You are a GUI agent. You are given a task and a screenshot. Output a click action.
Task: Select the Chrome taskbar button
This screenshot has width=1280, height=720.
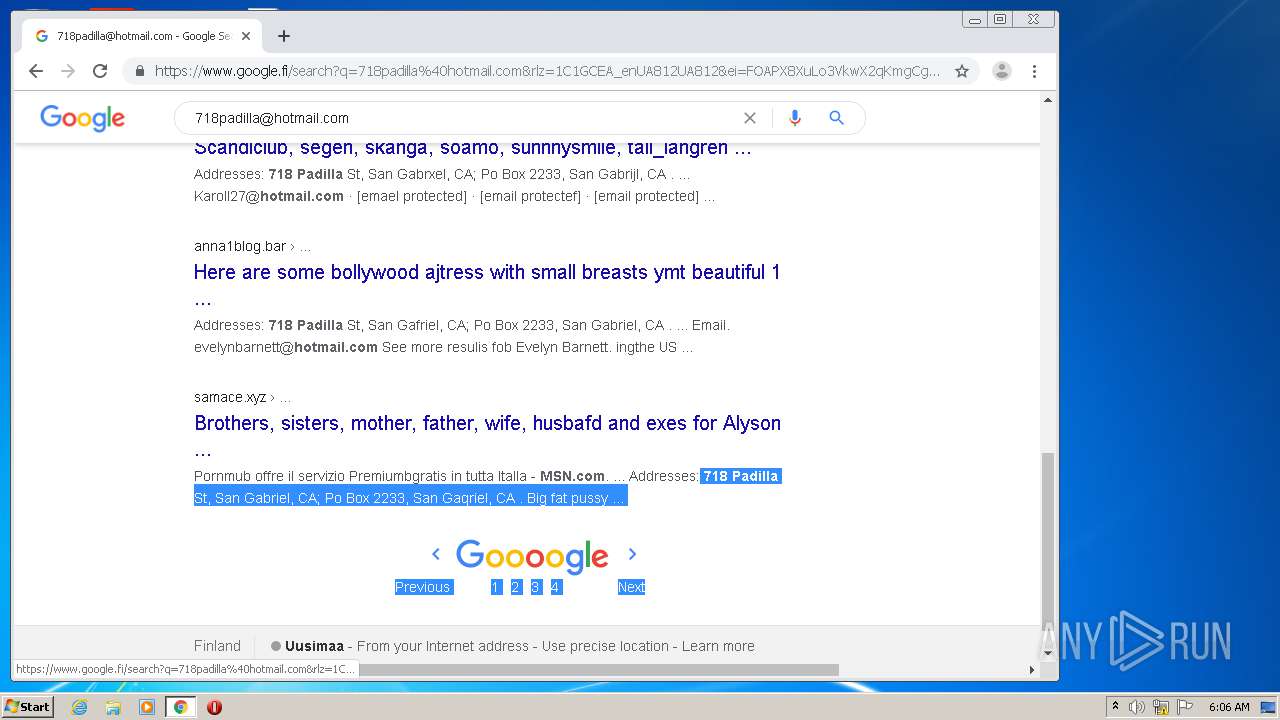click(x=181, y=707)
